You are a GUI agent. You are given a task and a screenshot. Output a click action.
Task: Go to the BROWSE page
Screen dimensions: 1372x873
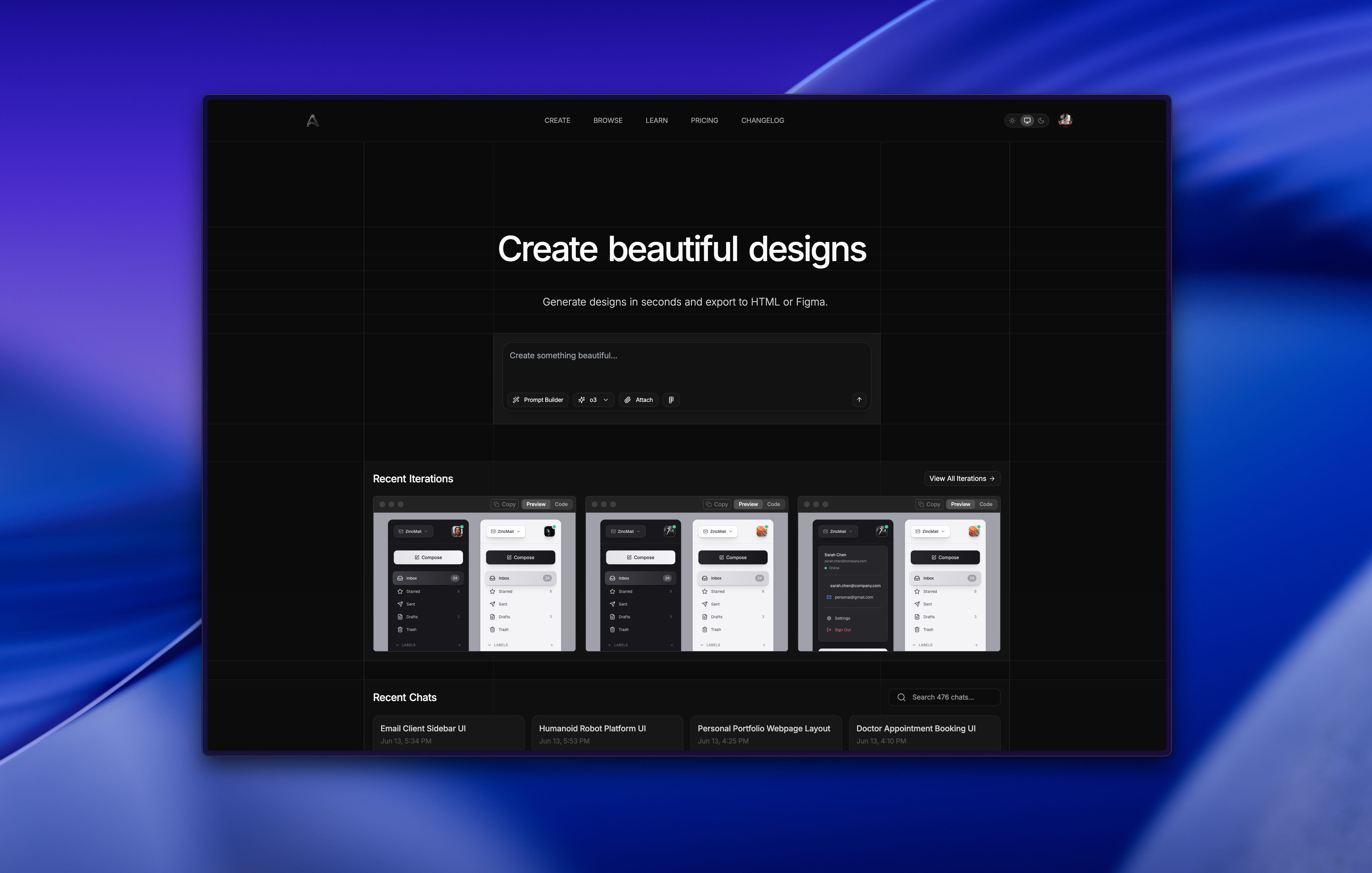click(608, 120)
